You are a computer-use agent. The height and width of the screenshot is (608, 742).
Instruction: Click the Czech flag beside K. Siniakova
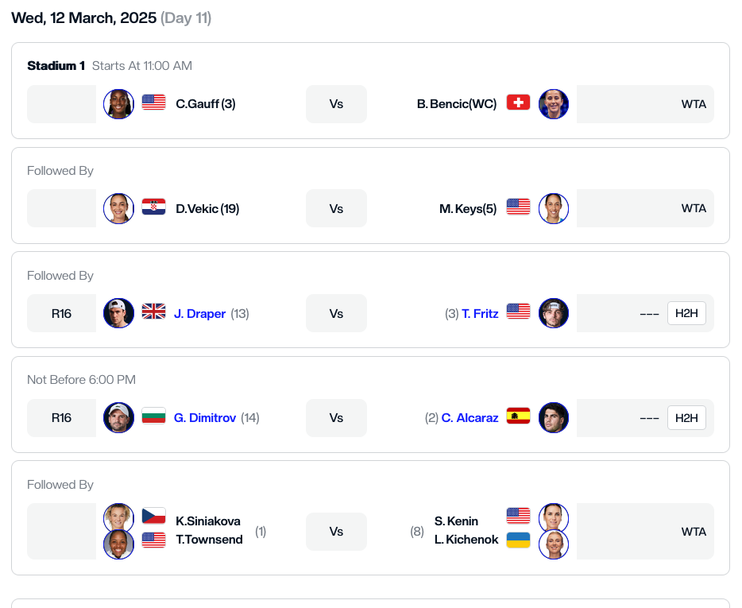pos(154,516)
